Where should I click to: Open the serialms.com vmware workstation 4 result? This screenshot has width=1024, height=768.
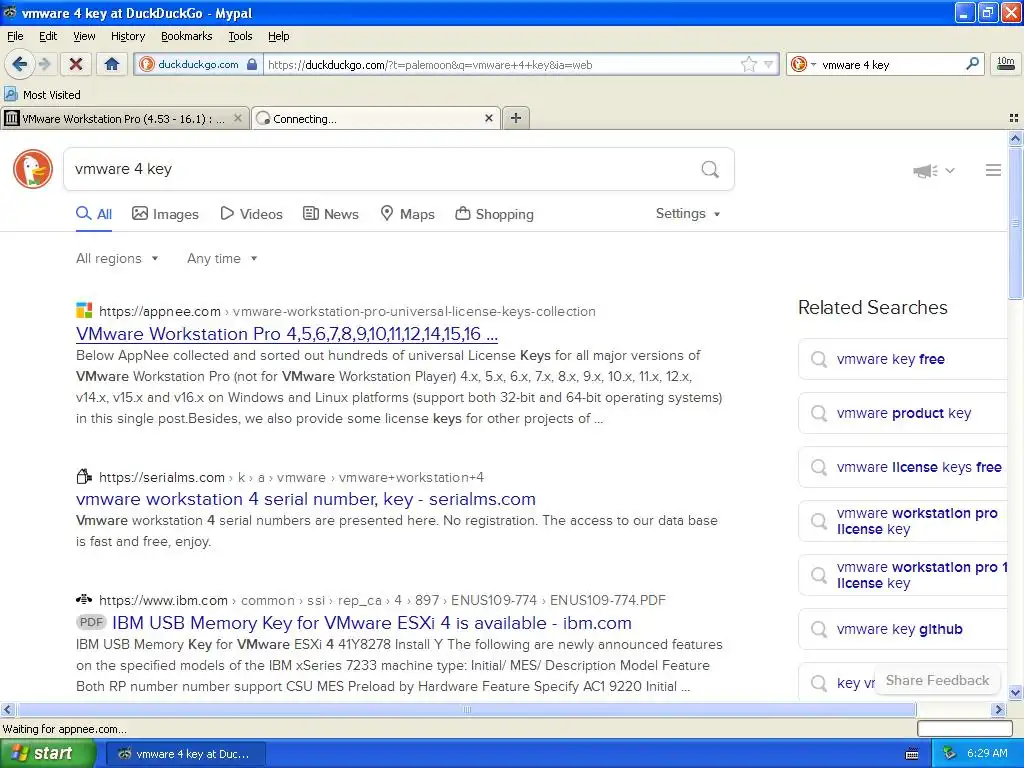[x=306, y=499]
